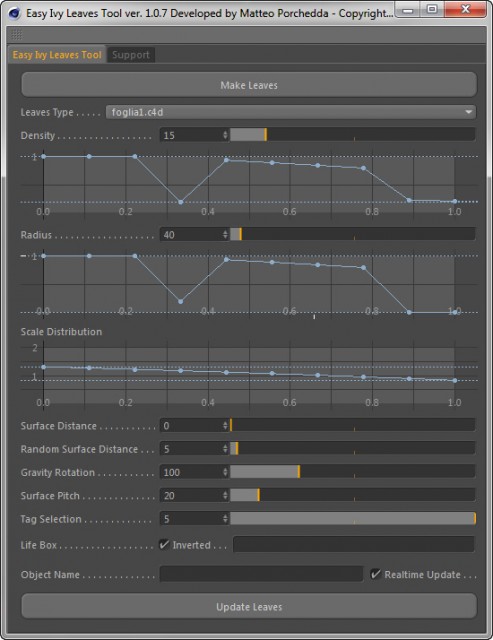The width and height of the screenshot is (493, 640).
Task: Click the Cinema 4D logo icon in title bar
Action: (x=16, y=13)
